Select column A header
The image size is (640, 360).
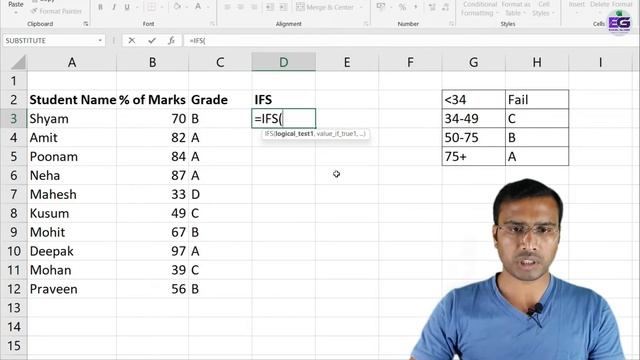pyautogui.click(x=72, y=62)
